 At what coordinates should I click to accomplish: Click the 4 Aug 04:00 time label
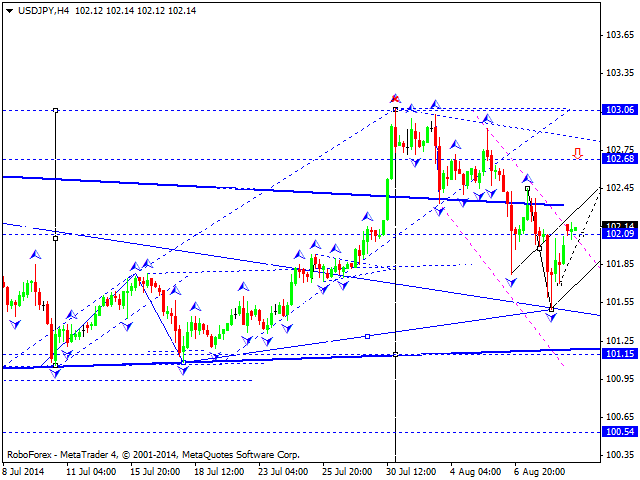pyautogui.click(x=476, y=472)
